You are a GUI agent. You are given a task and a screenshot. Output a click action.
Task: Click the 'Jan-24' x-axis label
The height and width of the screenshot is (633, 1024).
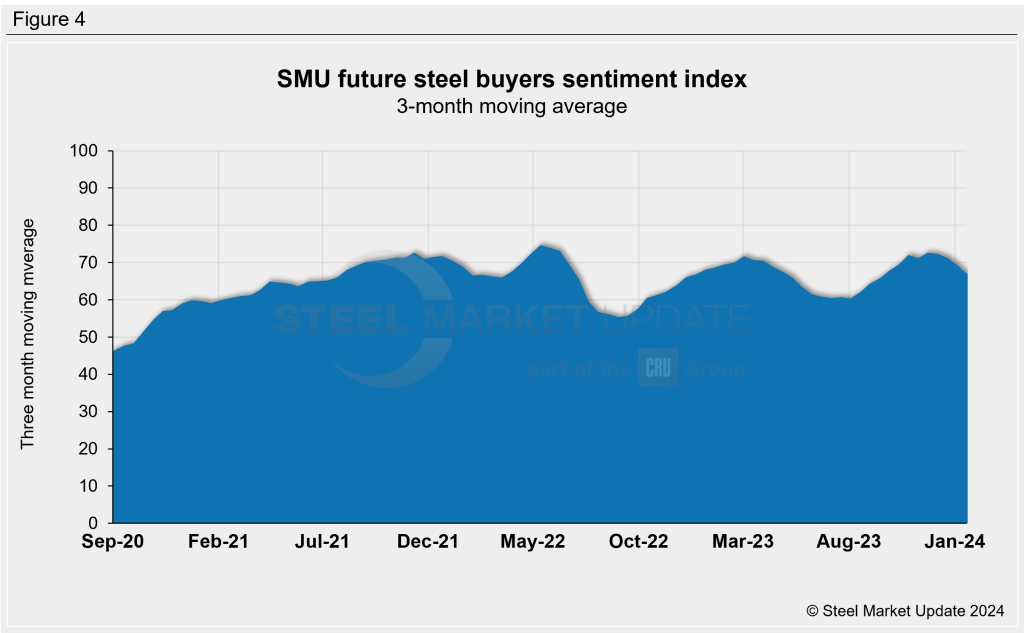[955, 542]
